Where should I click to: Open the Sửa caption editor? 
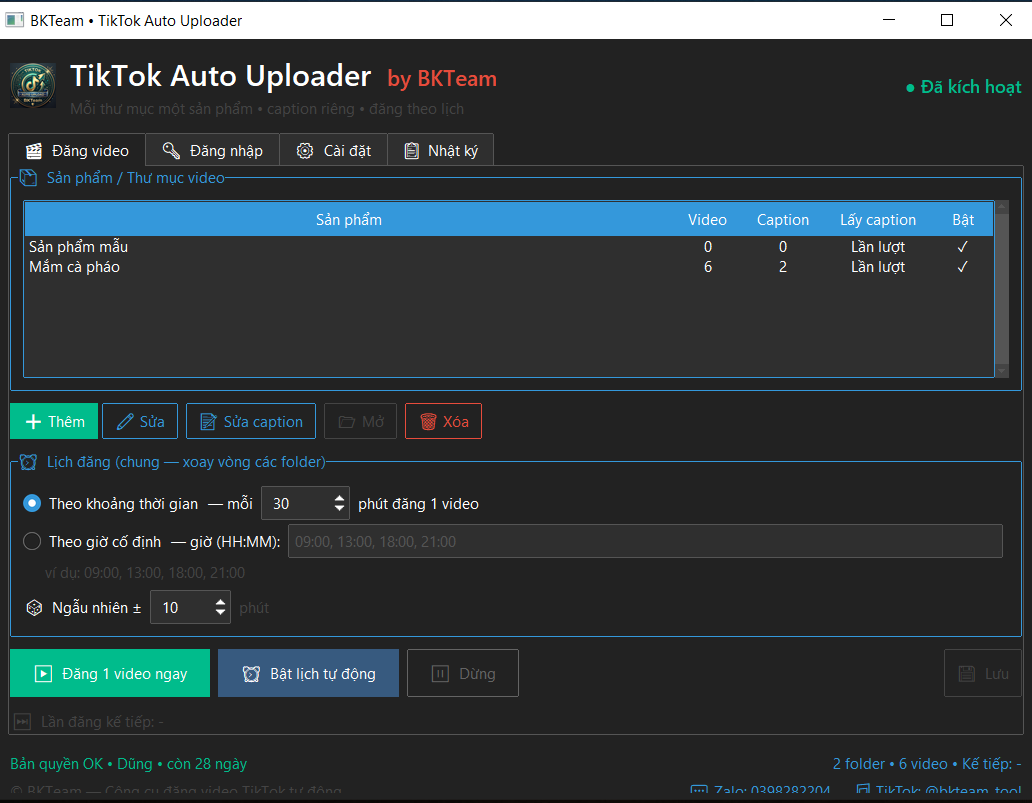click(251, 421)
